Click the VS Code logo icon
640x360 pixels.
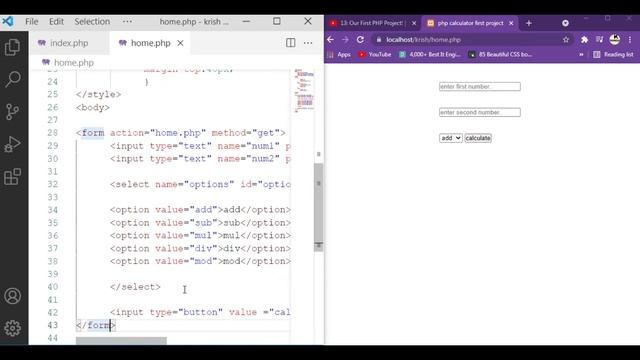tap(8, 21)
